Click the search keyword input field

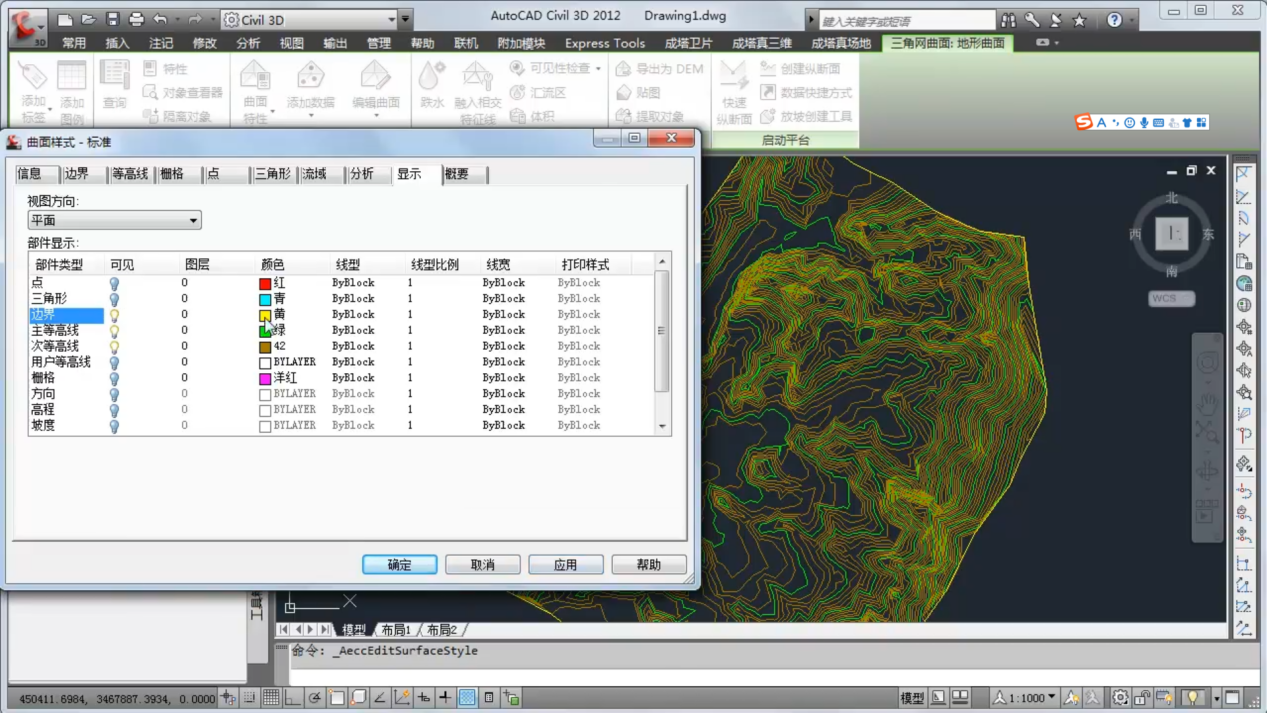(x=906, y=20)
